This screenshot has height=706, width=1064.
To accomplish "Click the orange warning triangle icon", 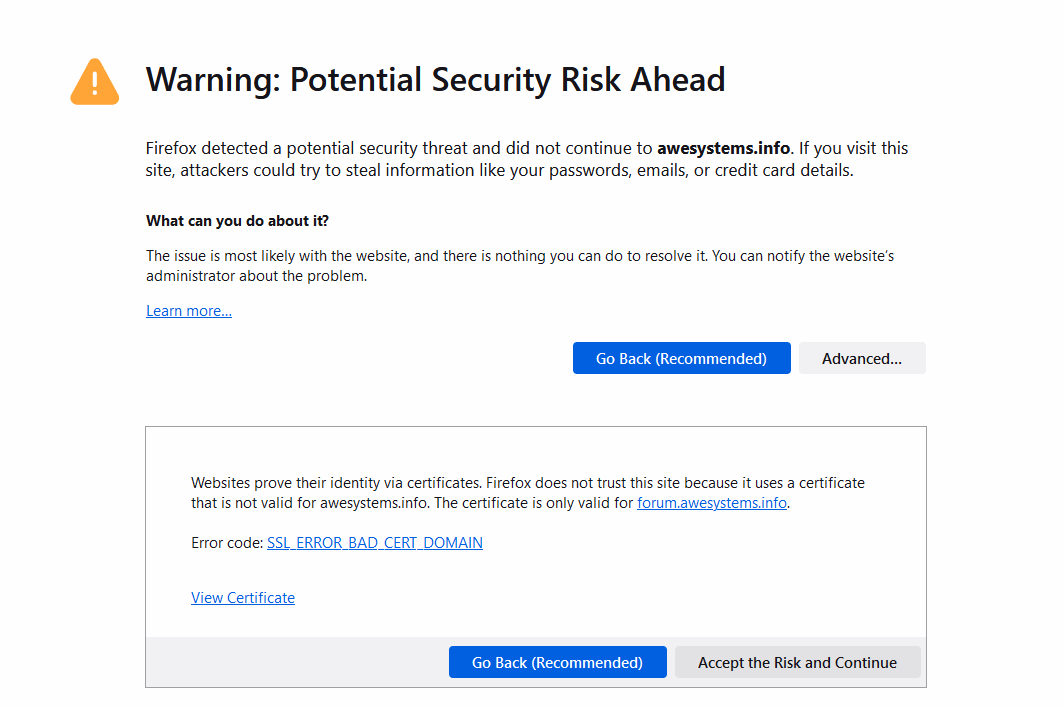I will coord(95,82).
